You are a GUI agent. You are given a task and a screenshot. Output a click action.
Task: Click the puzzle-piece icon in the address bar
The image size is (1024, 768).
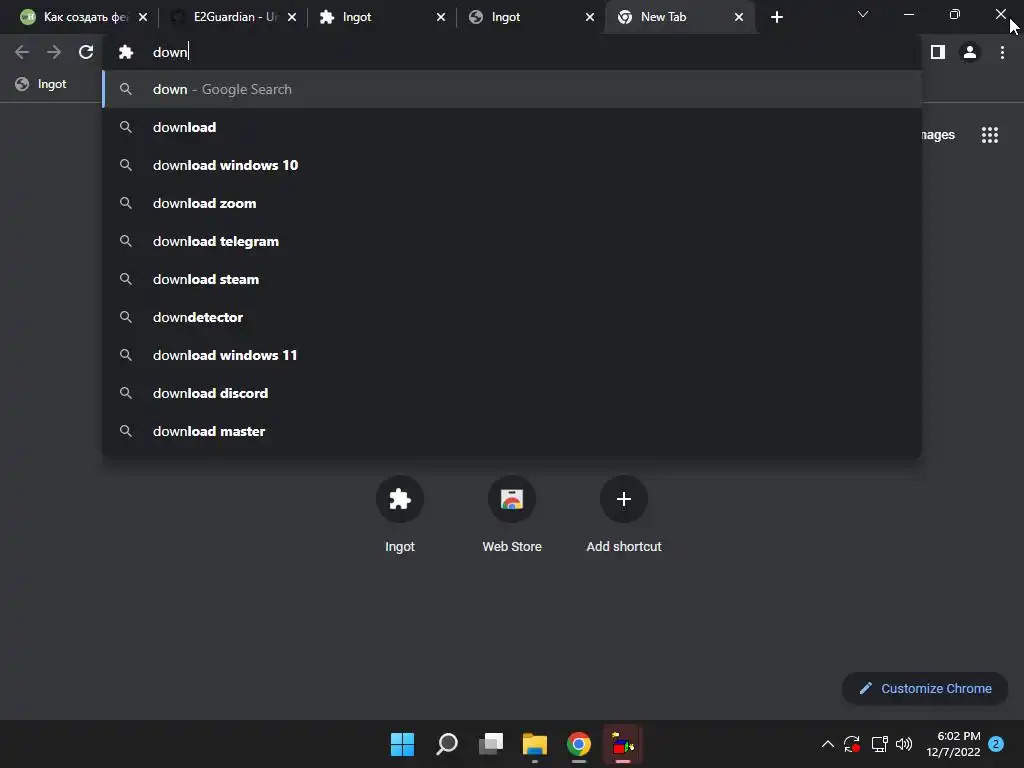[126, 52]
